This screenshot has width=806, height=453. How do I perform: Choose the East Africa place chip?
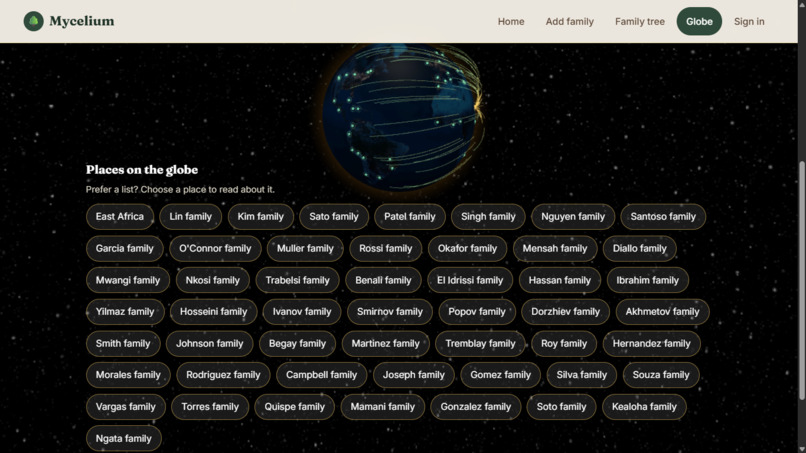point(119,216)
